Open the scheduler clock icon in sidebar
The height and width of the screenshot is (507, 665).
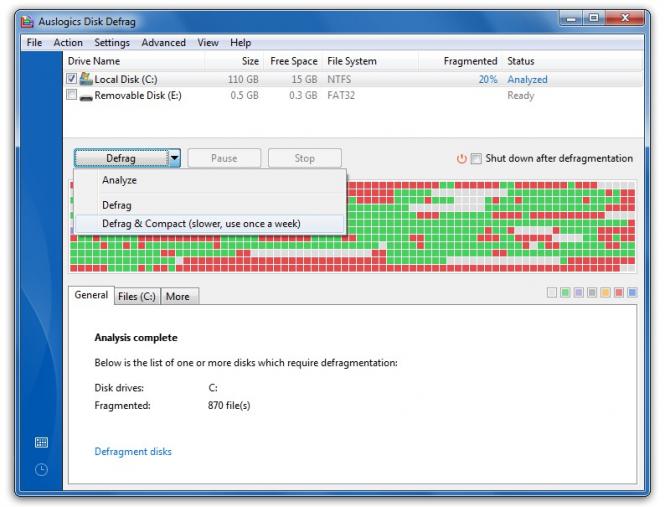[41, 470]
